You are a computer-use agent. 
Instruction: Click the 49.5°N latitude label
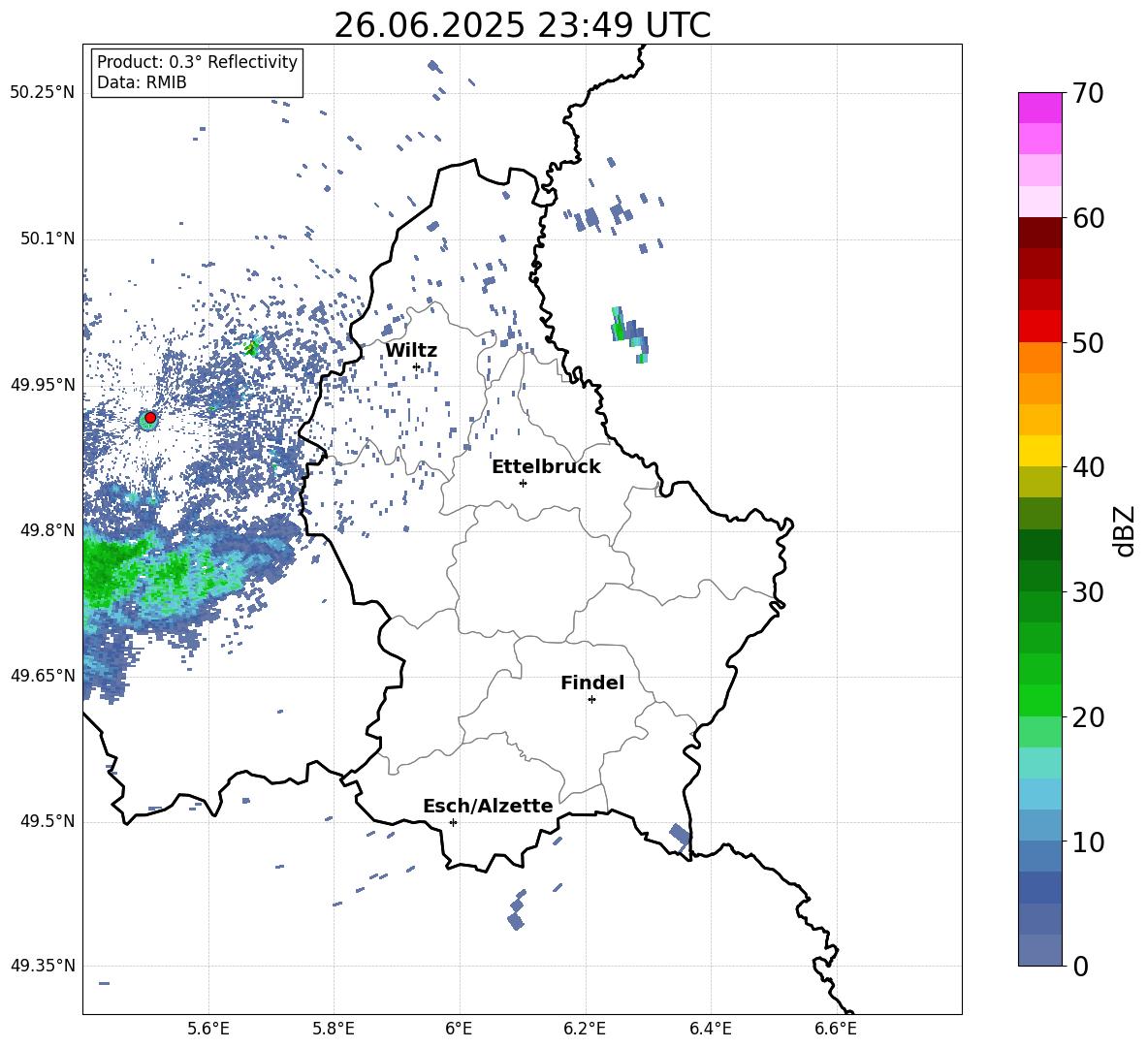click(48, 821)
